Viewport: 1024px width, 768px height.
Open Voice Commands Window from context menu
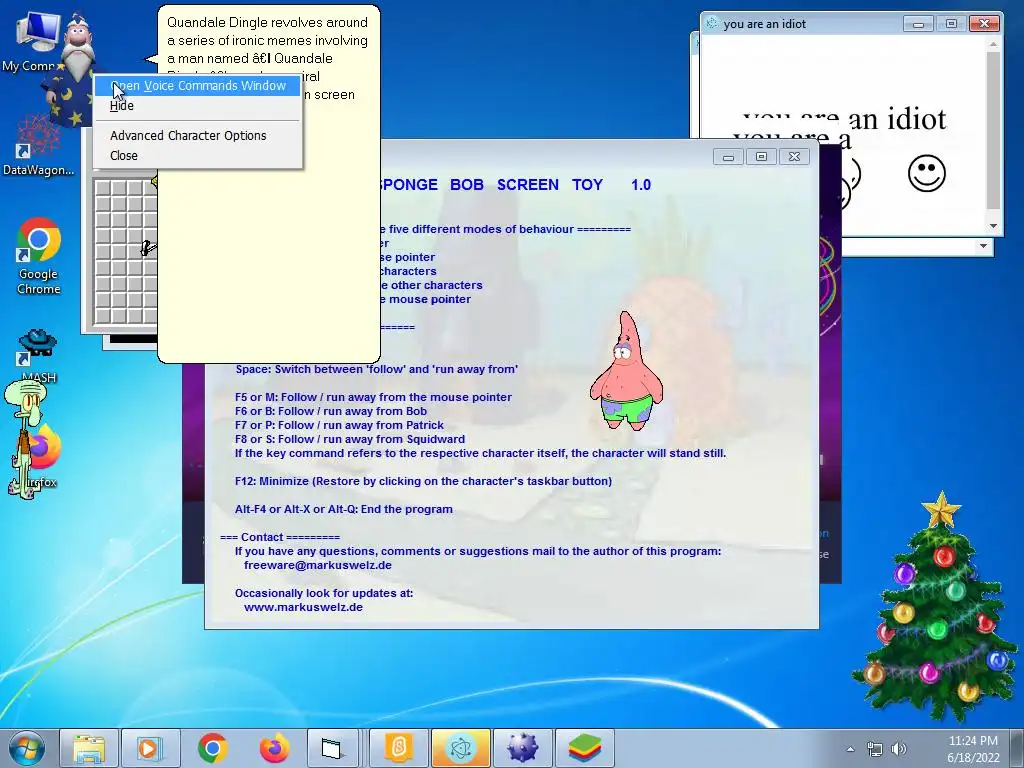point(197,86)
